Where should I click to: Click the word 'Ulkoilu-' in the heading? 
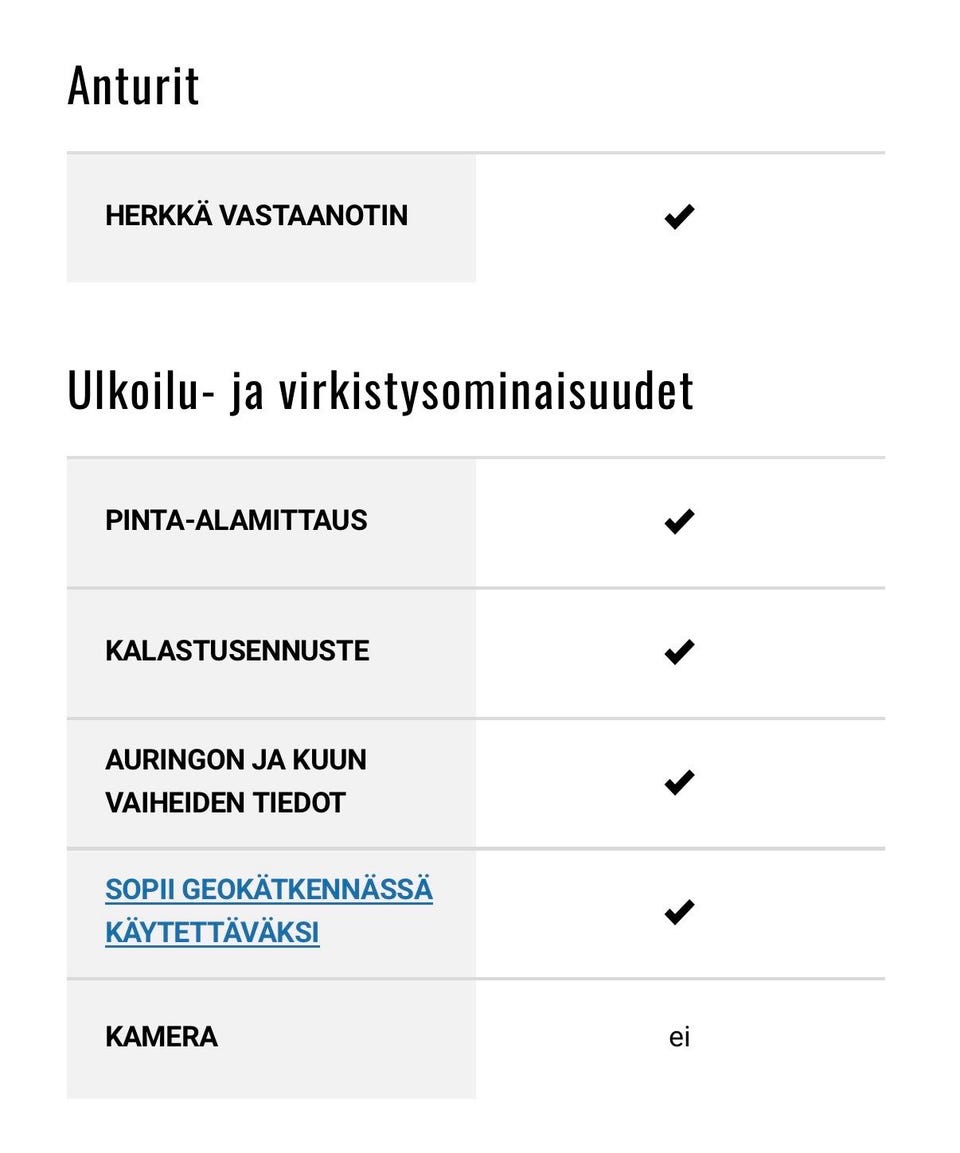pos(140,390)
